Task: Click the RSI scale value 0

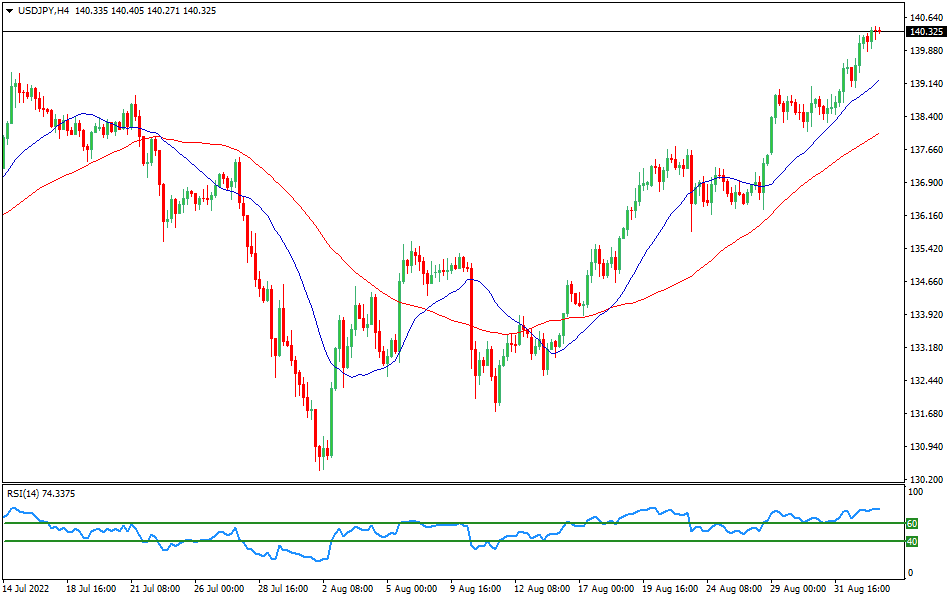Action: (909, 573)
